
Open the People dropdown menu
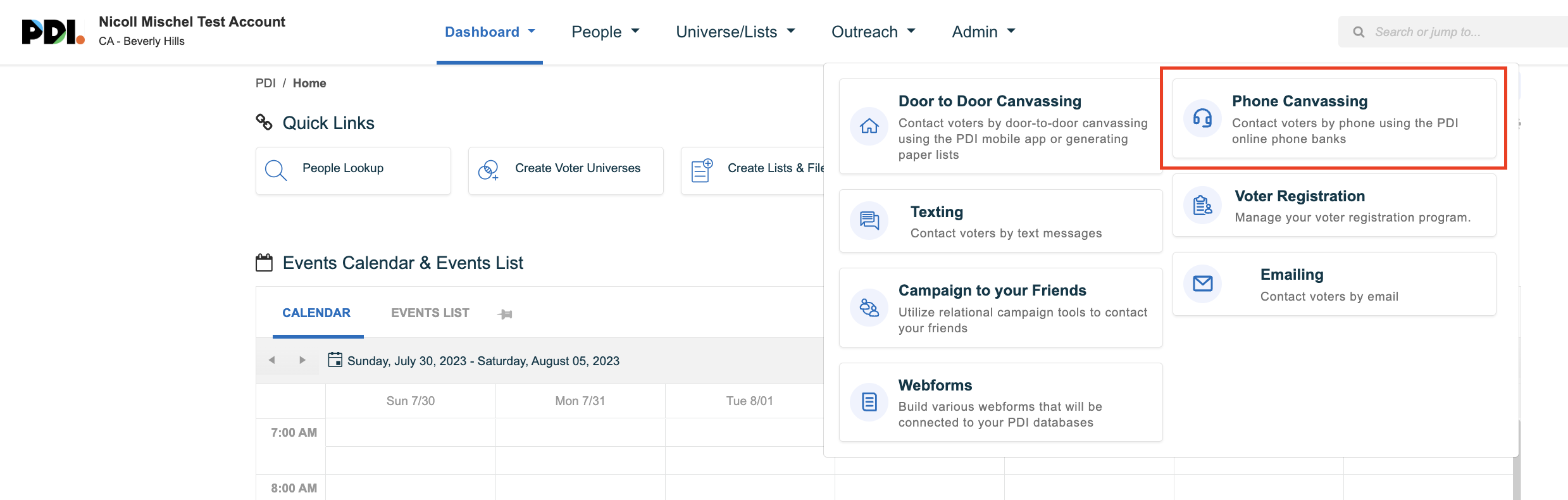[606, 32]
